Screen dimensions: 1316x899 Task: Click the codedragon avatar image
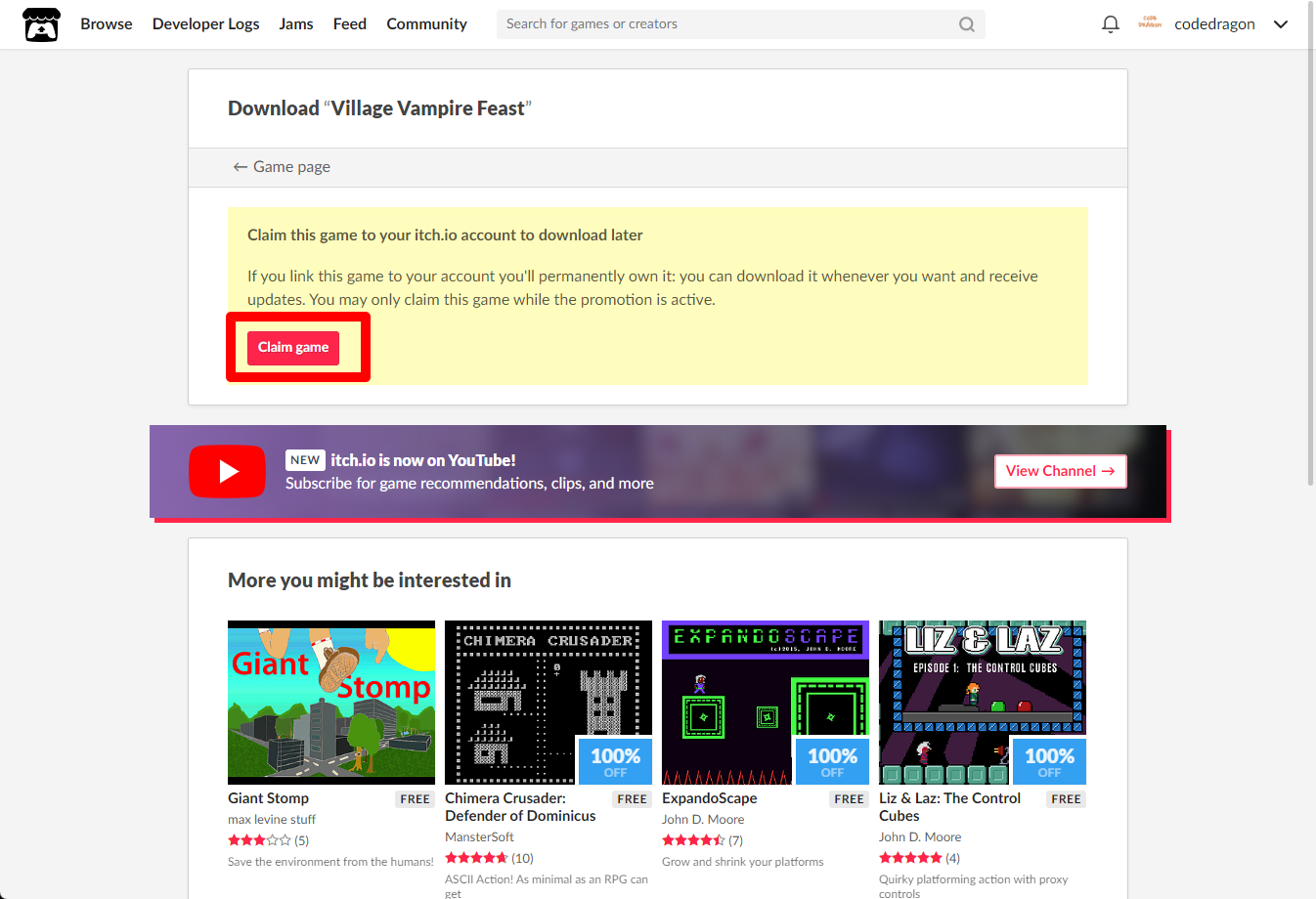[1151, 23]
